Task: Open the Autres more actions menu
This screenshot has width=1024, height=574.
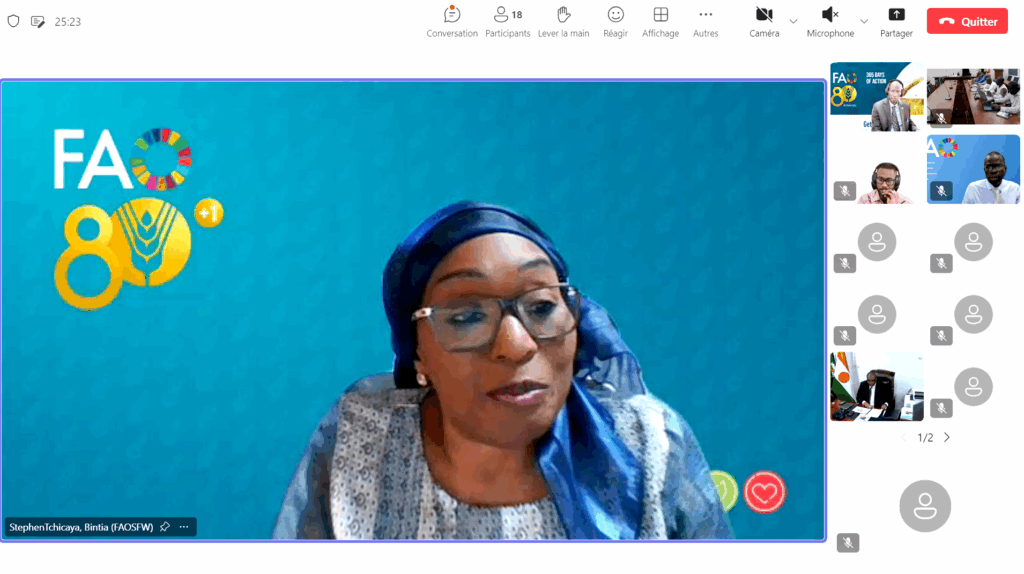Action: pos(706,21)
